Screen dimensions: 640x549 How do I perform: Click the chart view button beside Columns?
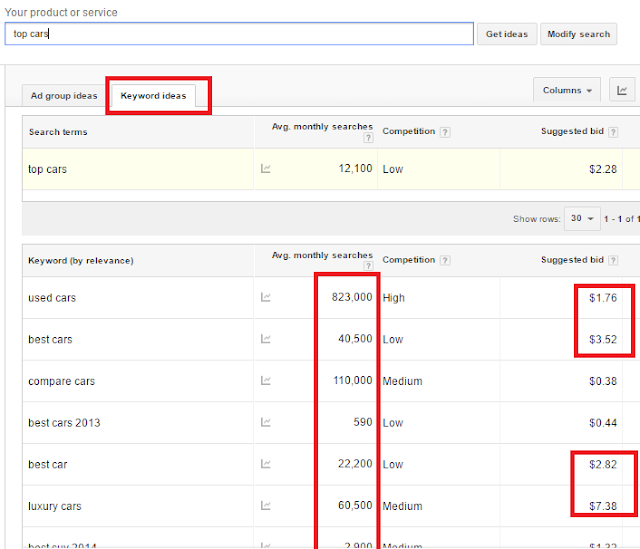[622, 90]
